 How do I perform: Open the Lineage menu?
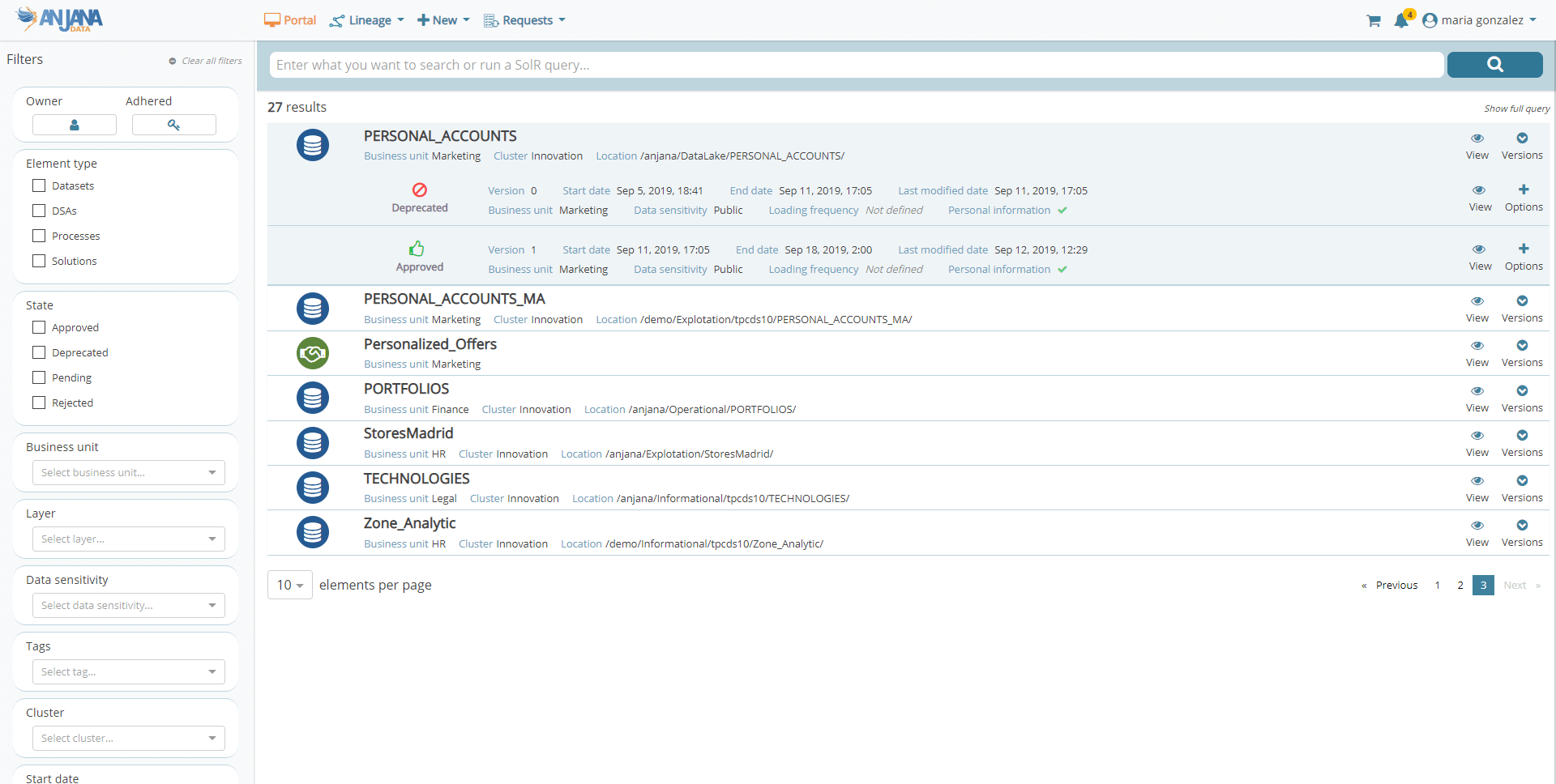367,20
